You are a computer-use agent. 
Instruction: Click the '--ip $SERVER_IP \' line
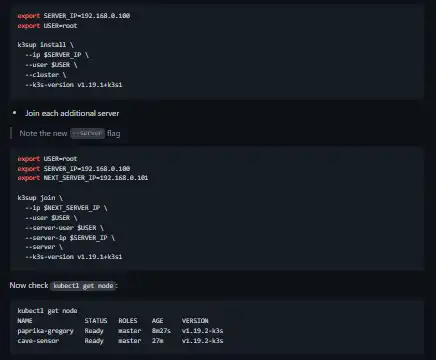tap(57, 55)
